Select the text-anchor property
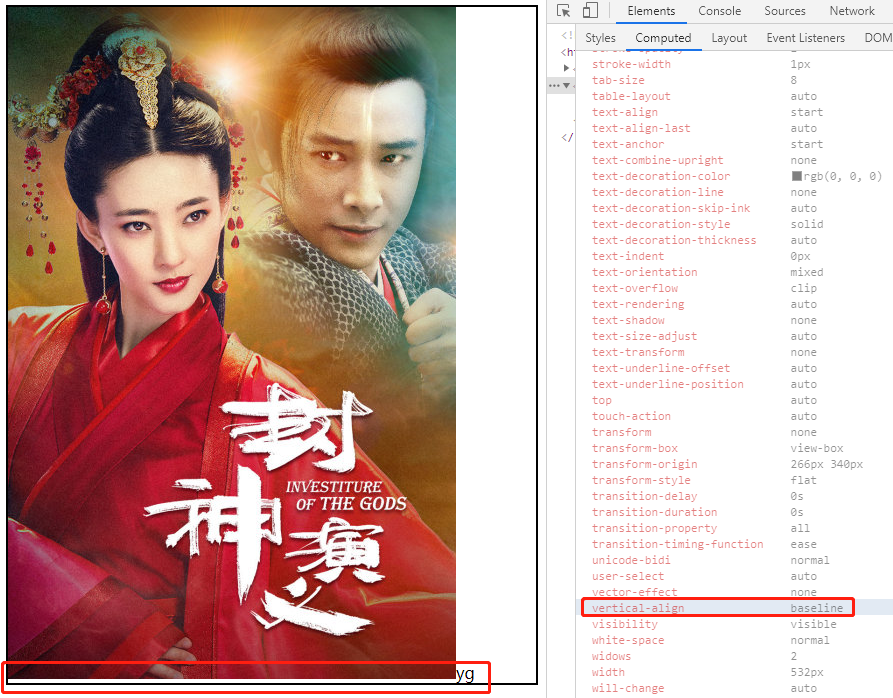Viewport: 893px width, 698px height. coord(628,144)
